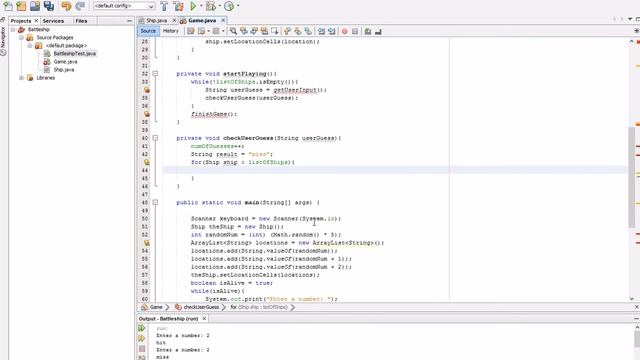Image resolution: width=640 pixels, height=360 pixels.
Task: Switch to the Ship.java editor tab
Action: tap(157, 20)
